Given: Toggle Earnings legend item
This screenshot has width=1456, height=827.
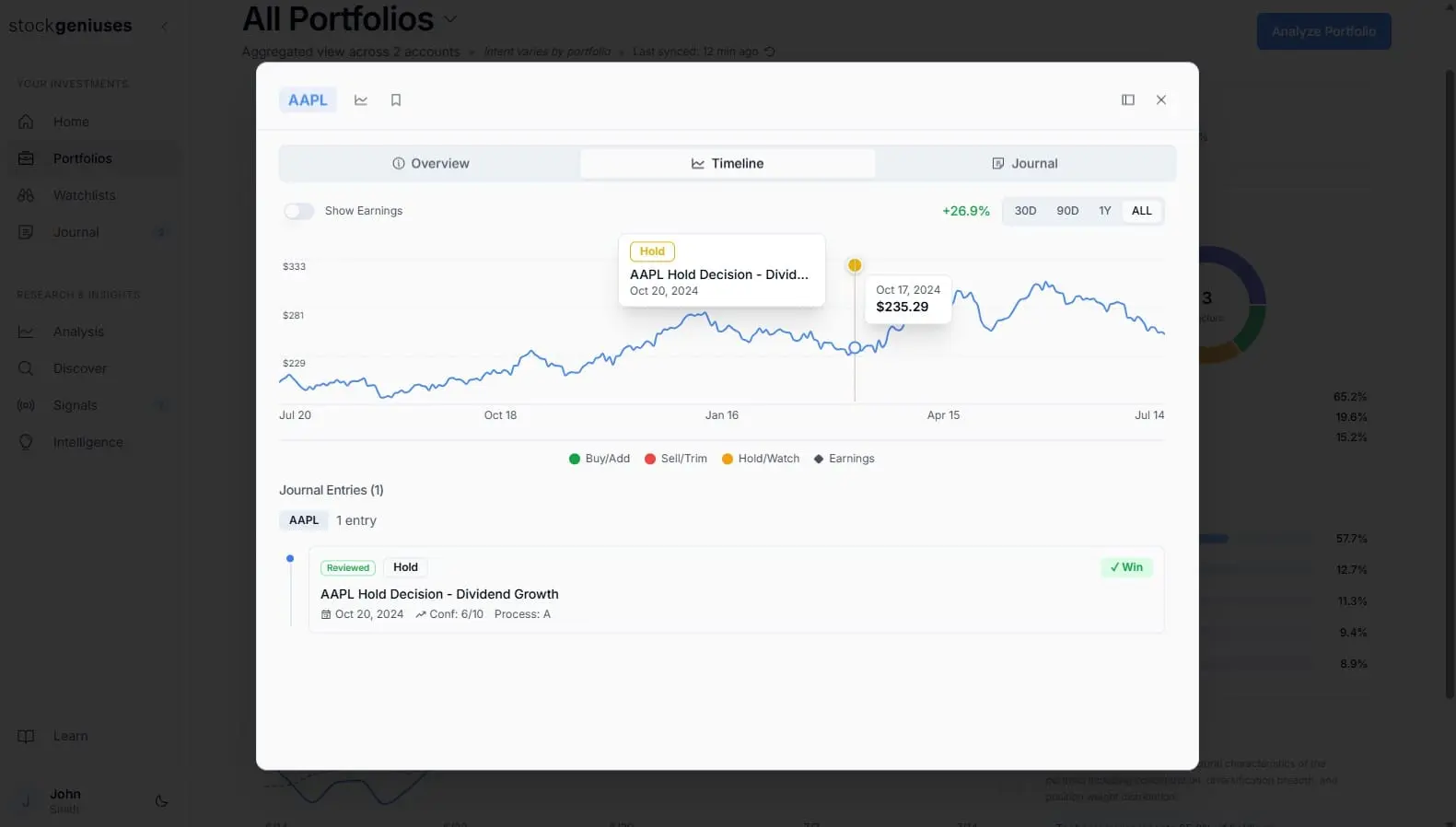Looking at the screenshot, I should click(x=844, y=459).
